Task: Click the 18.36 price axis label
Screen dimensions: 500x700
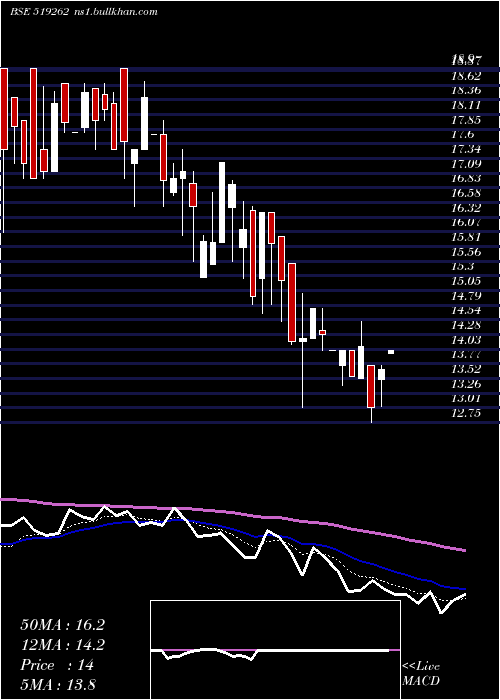Action: pos(466,91)
